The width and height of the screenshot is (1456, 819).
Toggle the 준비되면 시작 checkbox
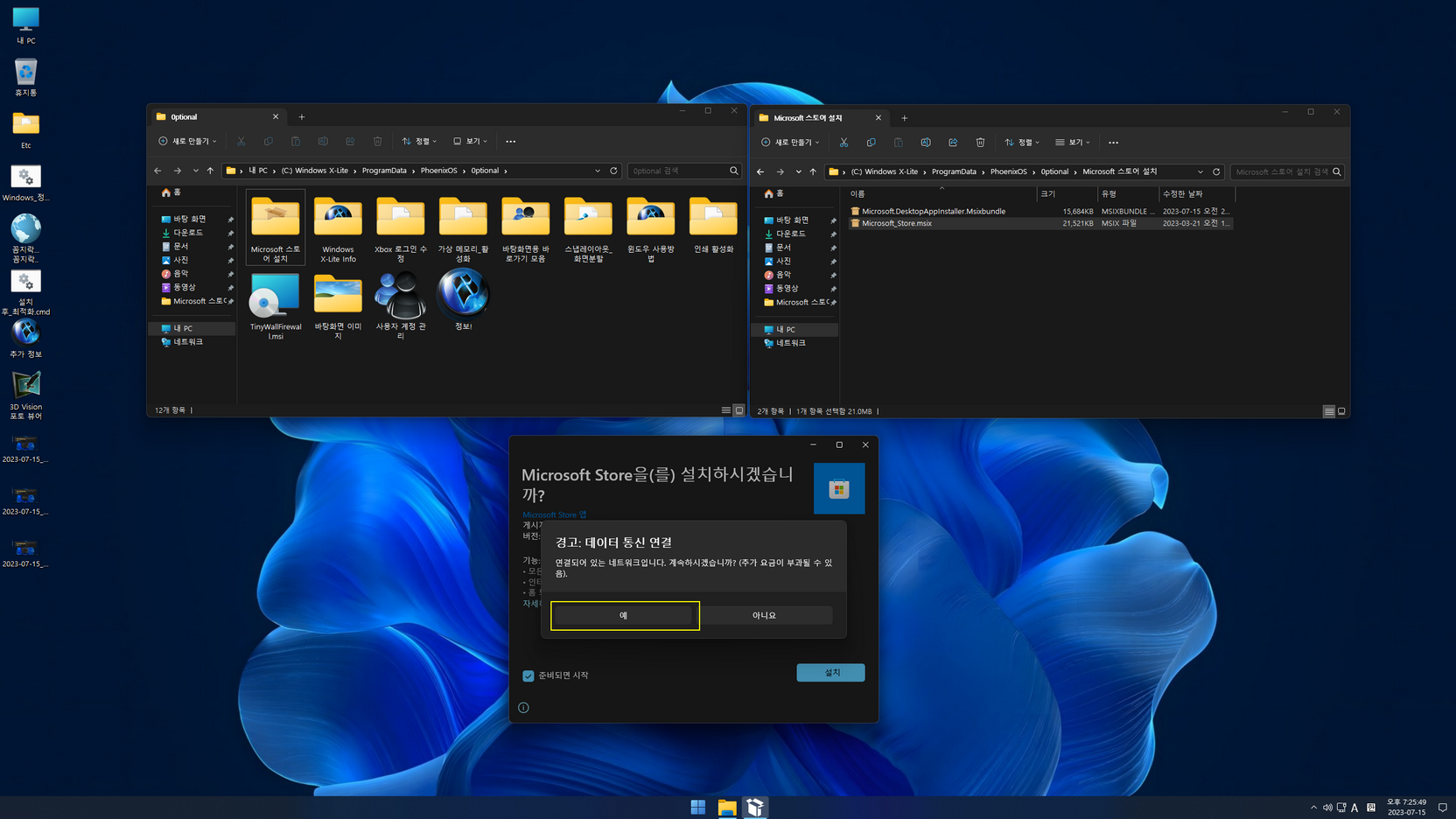tap(528, 675)
